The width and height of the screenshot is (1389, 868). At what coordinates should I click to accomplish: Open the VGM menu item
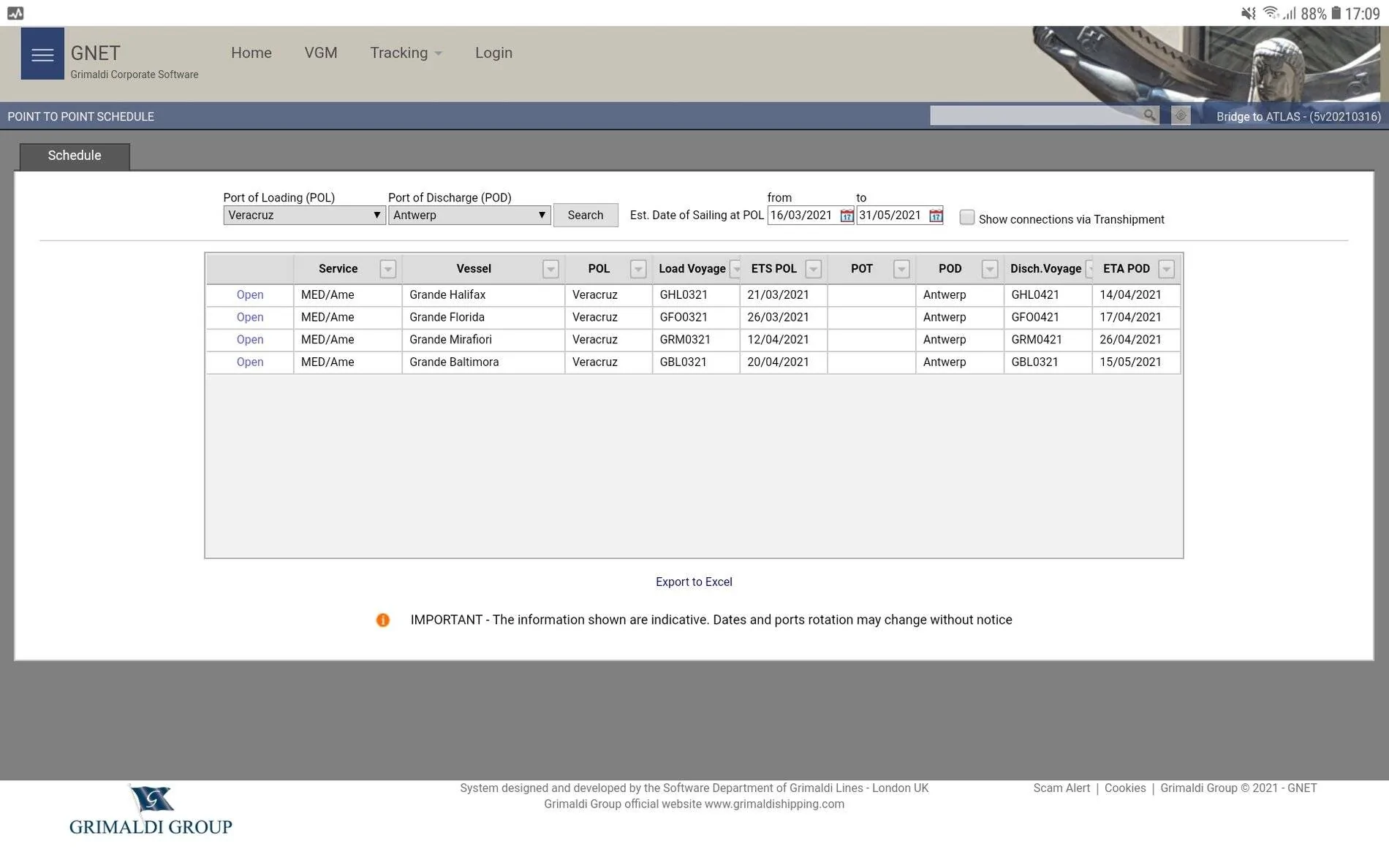(321, 53)
